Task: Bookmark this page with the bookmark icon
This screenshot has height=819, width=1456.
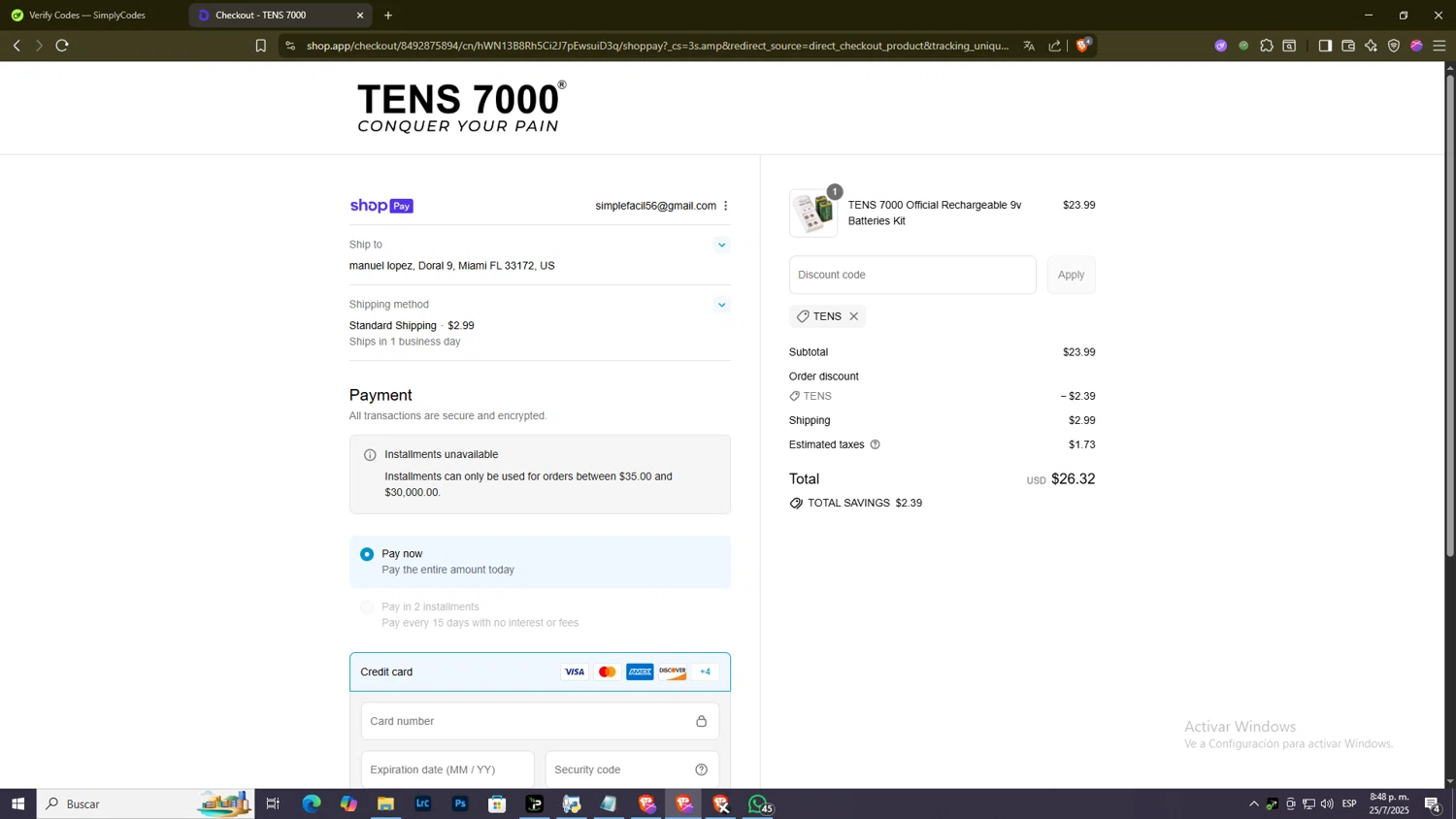Action: tap(260, 46)
